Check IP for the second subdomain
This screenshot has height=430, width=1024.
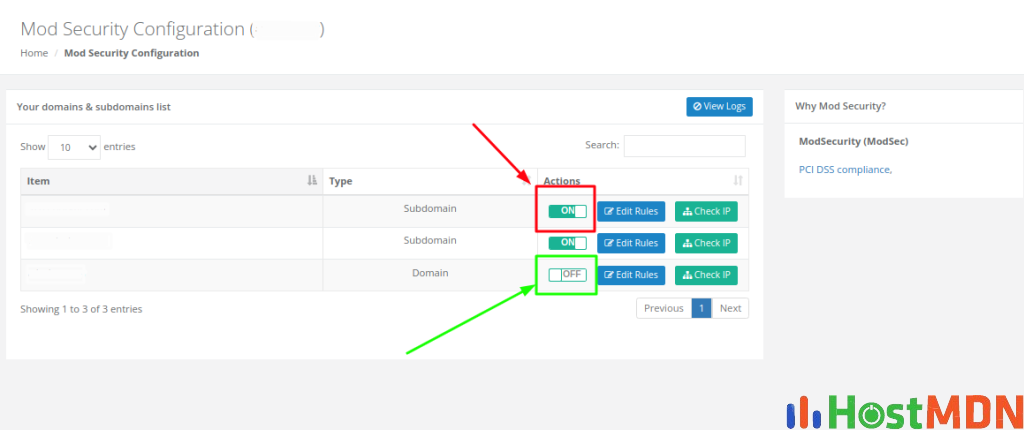[x=706, y=243]
